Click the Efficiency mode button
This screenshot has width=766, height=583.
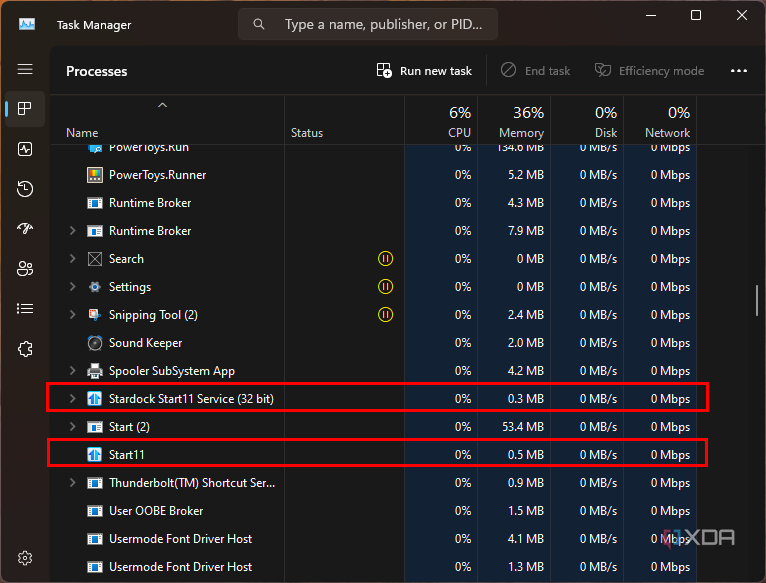649,71
